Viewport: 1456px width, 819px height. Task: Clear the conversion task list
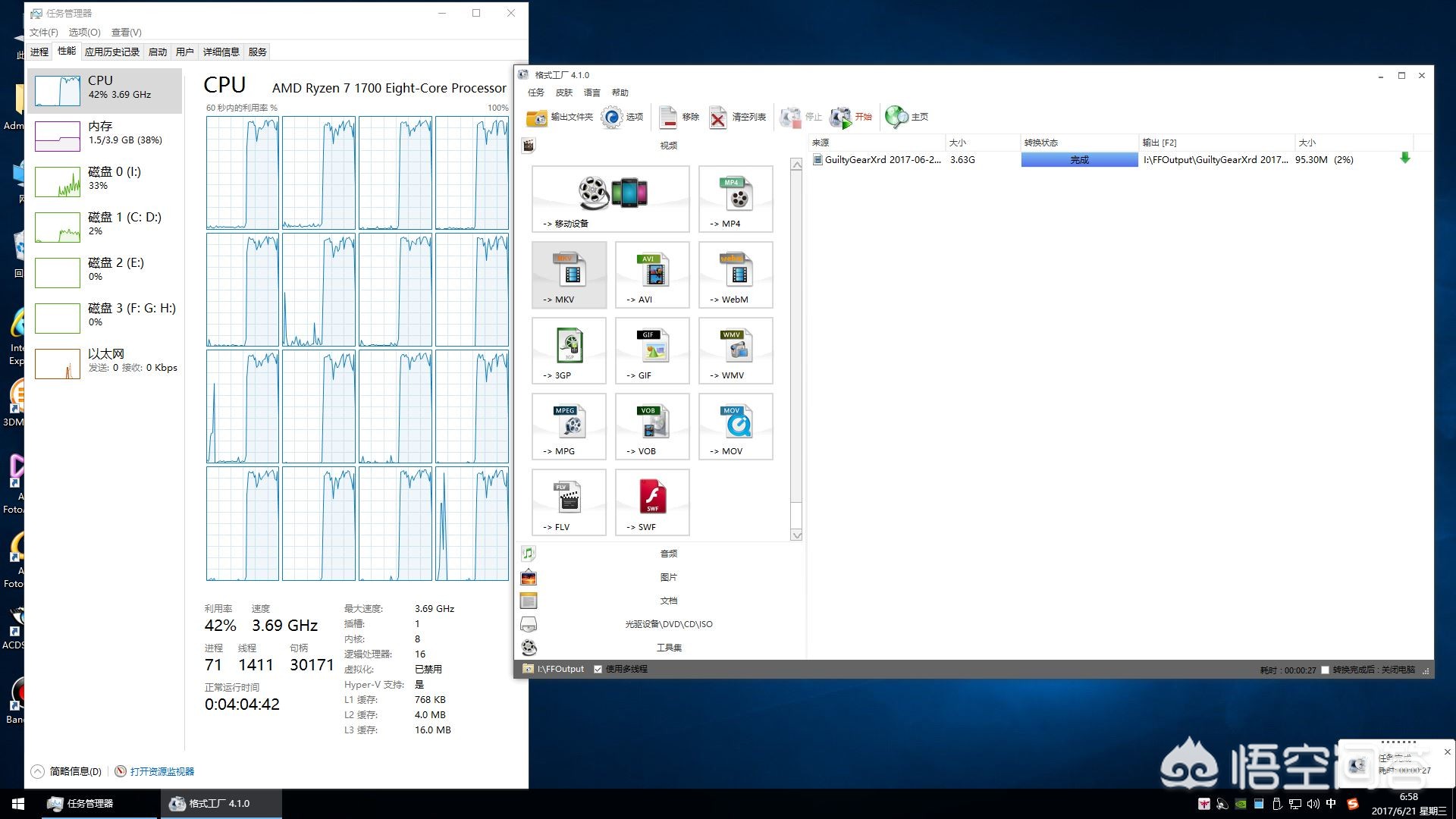(x=738, y=117)
